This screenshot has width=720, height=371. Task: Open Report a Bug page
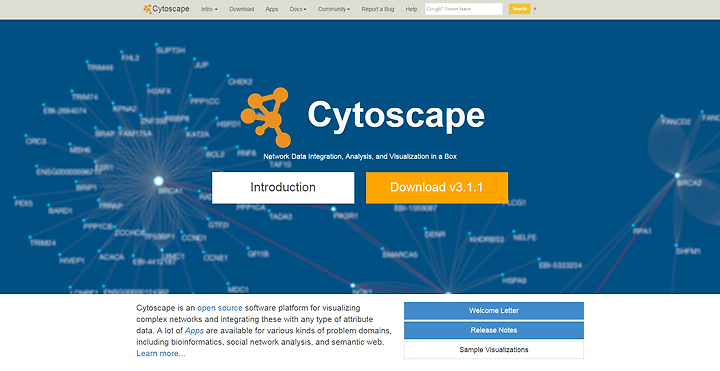[377, 9]
